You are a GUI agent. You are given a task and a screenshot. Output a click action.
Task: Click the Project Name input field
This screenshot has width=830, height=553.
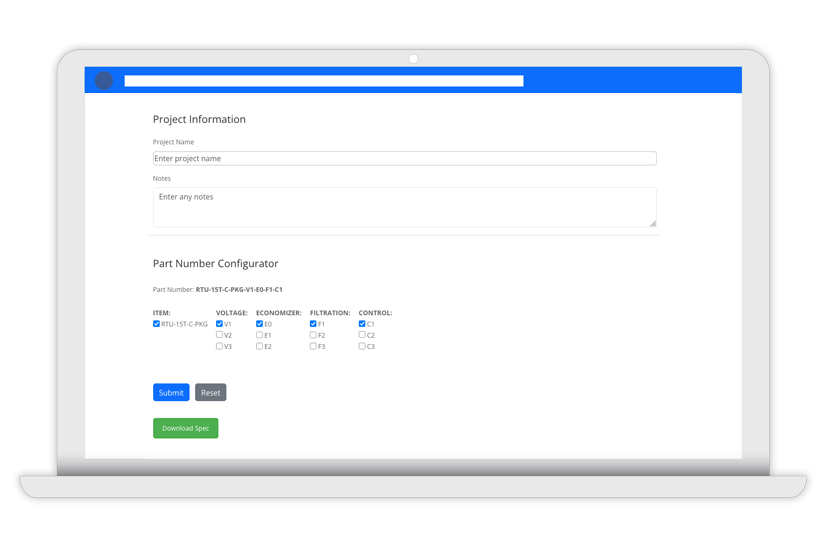coord(404,158)
